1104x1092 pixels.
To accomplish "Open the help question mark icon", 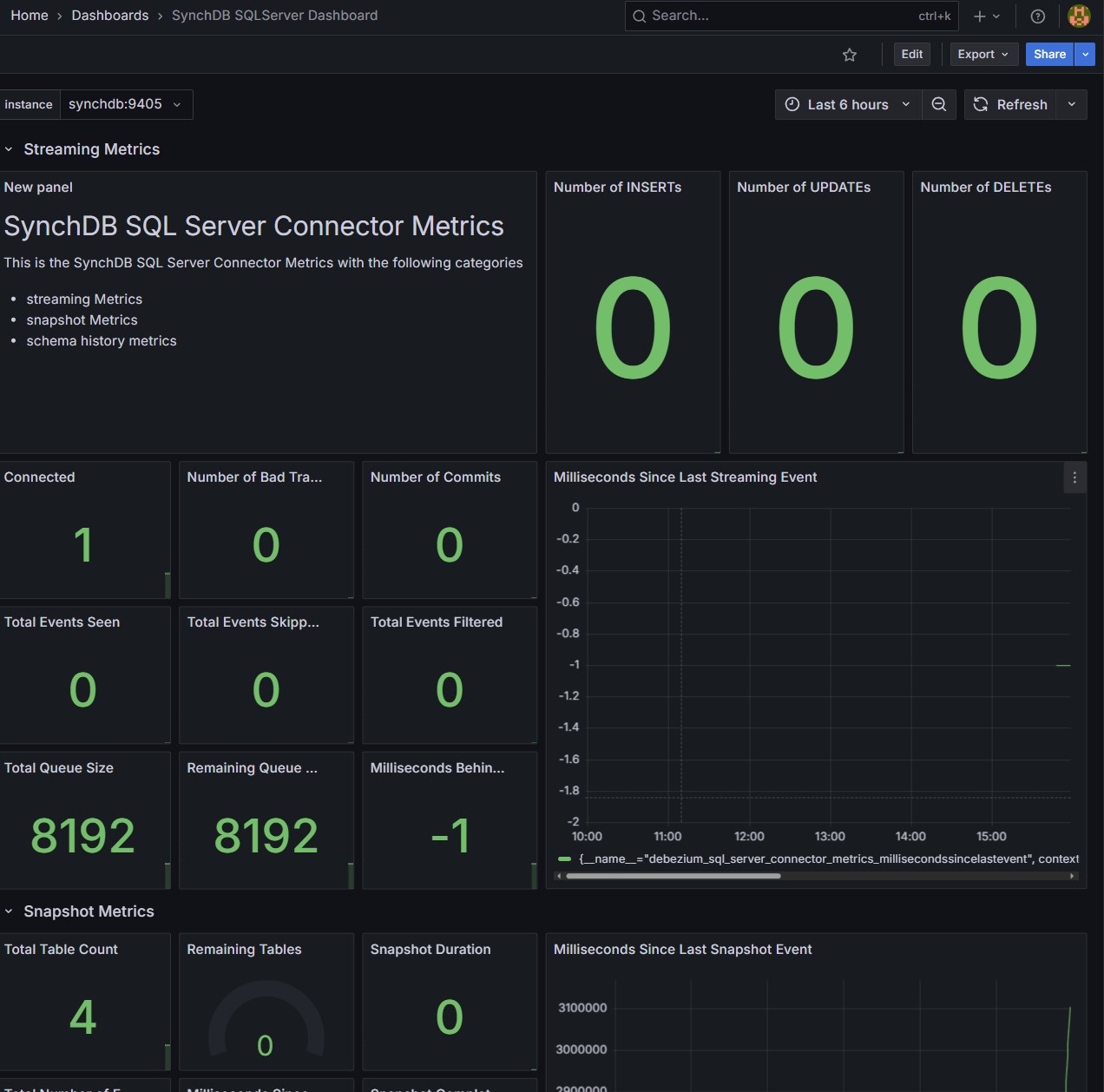I will [1037, 16].
